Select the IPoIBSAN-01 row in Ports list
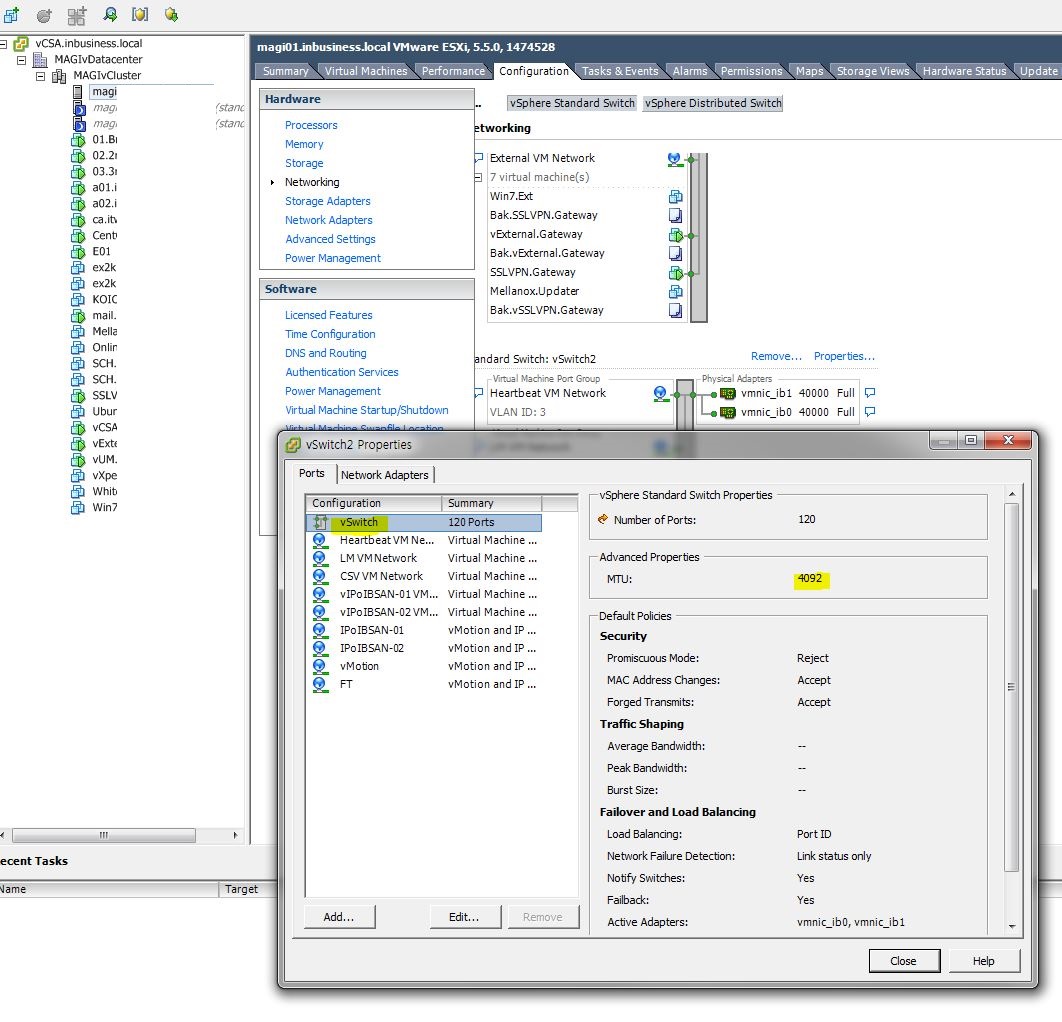The height and width of the screenshot is (1022, 1062). 423,630
